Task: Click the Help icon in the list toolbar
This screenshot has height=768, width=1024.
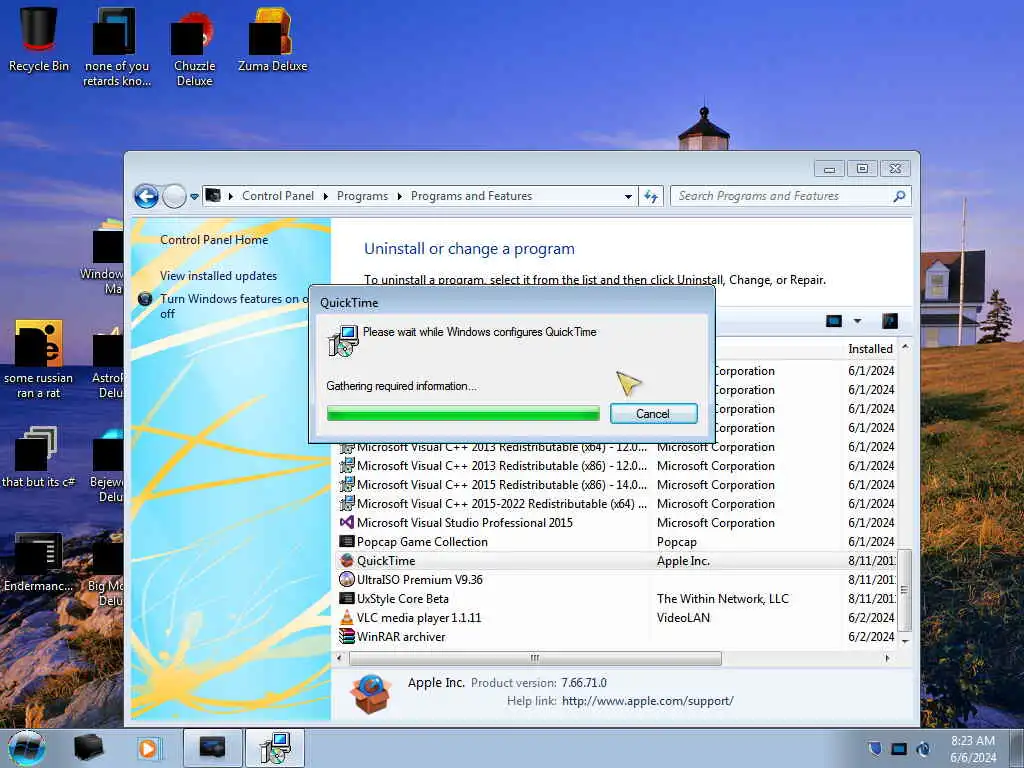Action: [889, 321]
